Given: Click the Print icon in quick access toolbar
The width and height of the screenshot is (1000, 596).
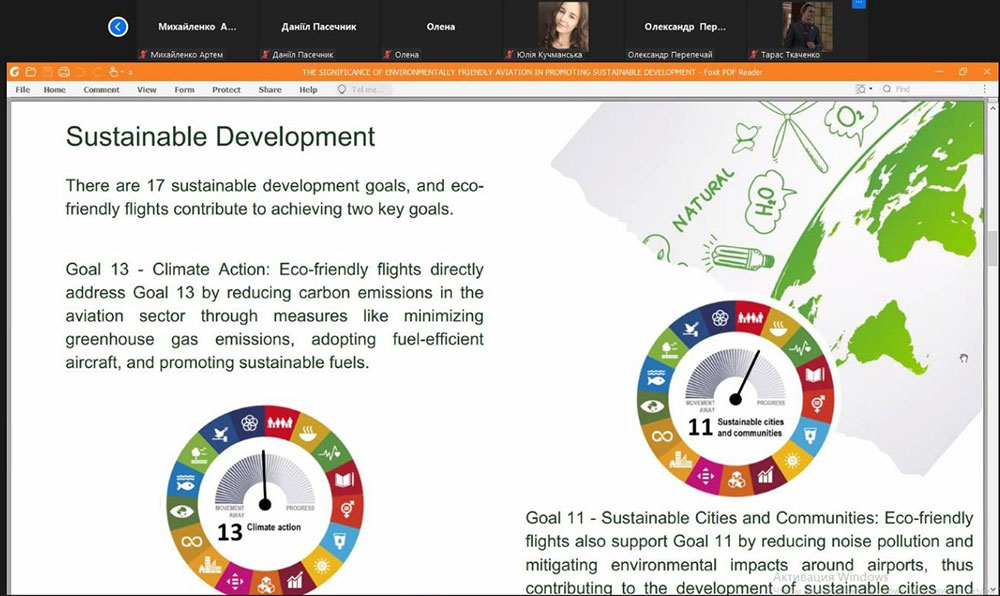Looking at the screenshot, I should coord(64,72).
